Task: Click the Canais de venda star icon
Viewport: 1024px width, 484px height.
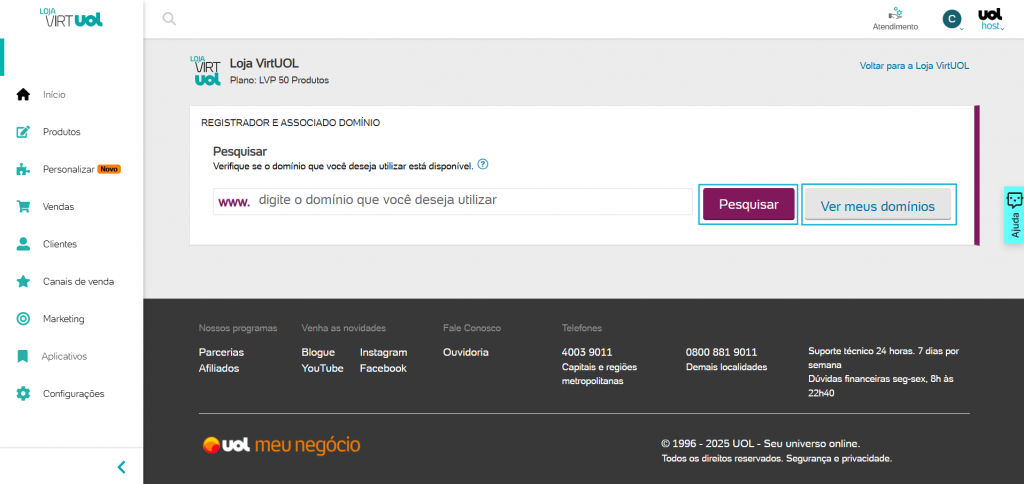Action: pos(23,282)
